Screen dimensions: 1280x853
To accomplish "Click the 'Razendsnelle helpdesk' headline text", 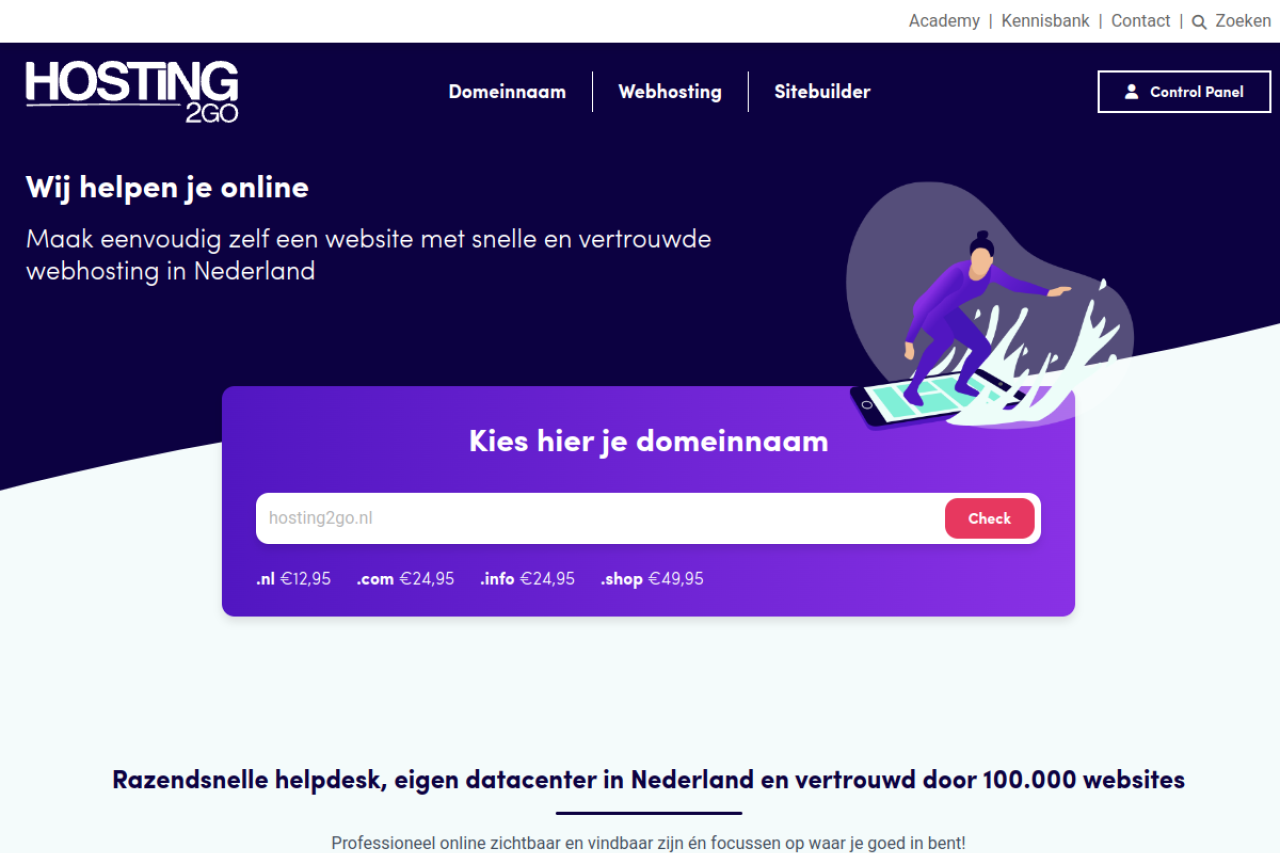I will click(648, 779).
